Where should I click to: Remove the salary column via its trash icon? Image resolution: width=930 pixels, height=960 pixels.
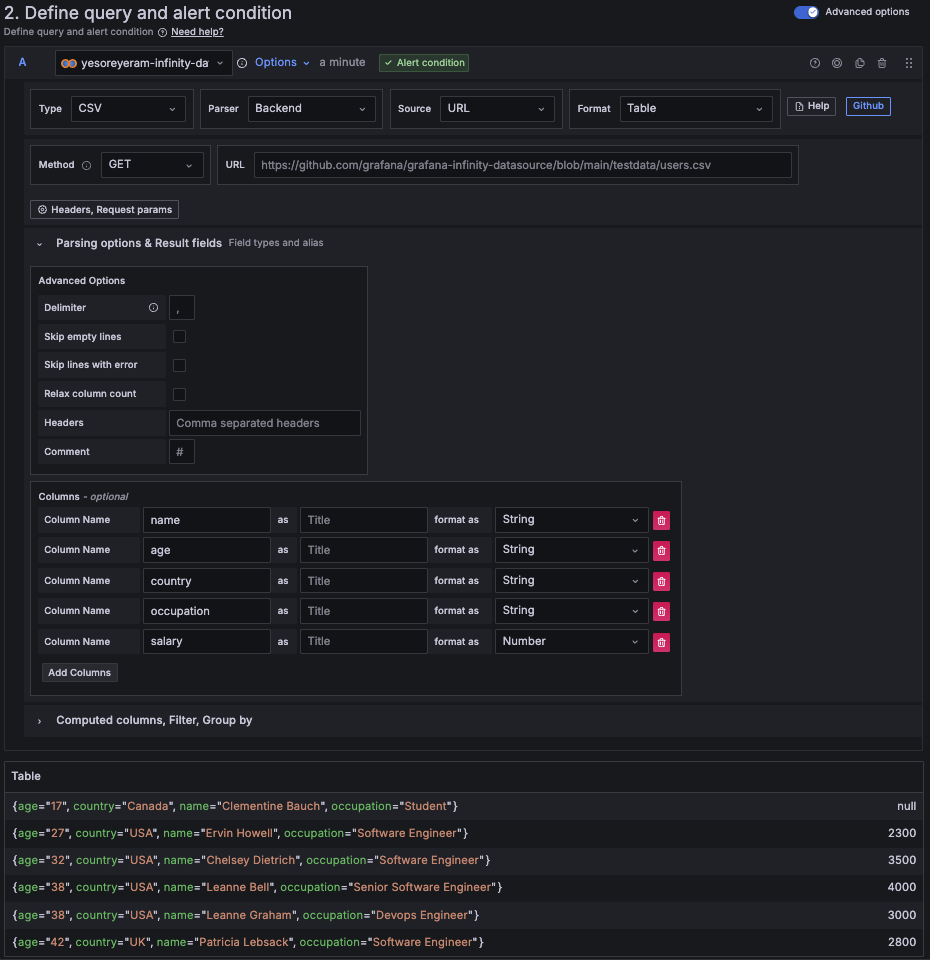pos(660,641)
